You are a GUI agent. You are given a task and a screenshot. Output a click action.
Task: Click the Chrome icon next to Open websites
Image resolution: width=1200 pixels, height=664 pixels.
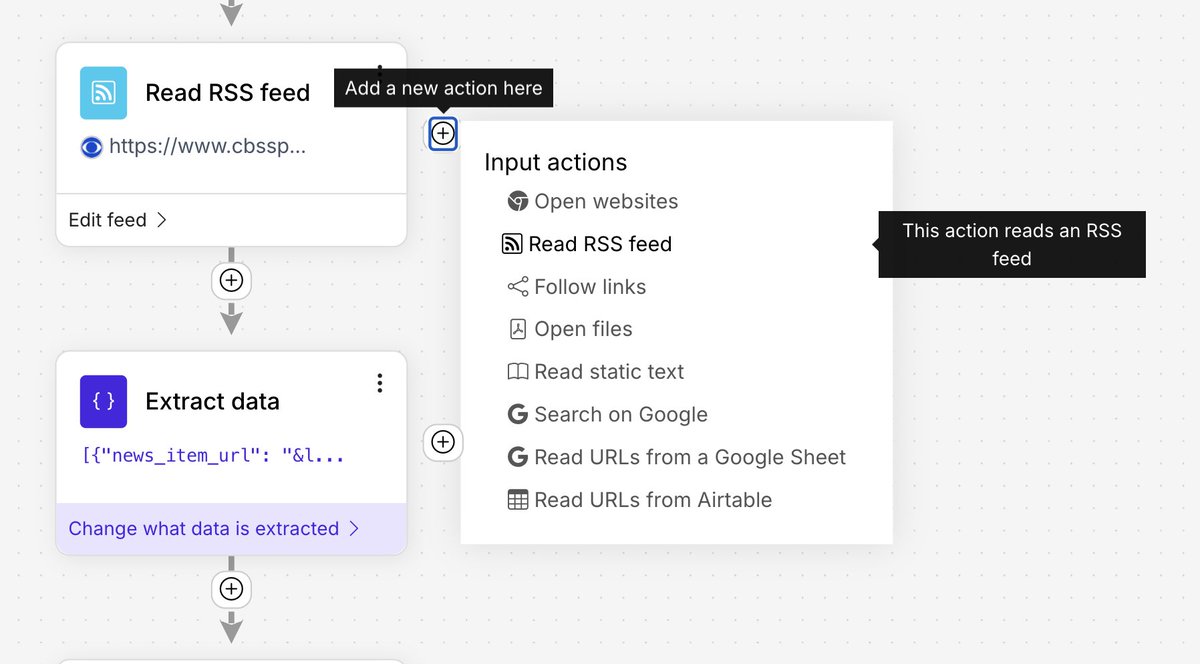point(517,201)
